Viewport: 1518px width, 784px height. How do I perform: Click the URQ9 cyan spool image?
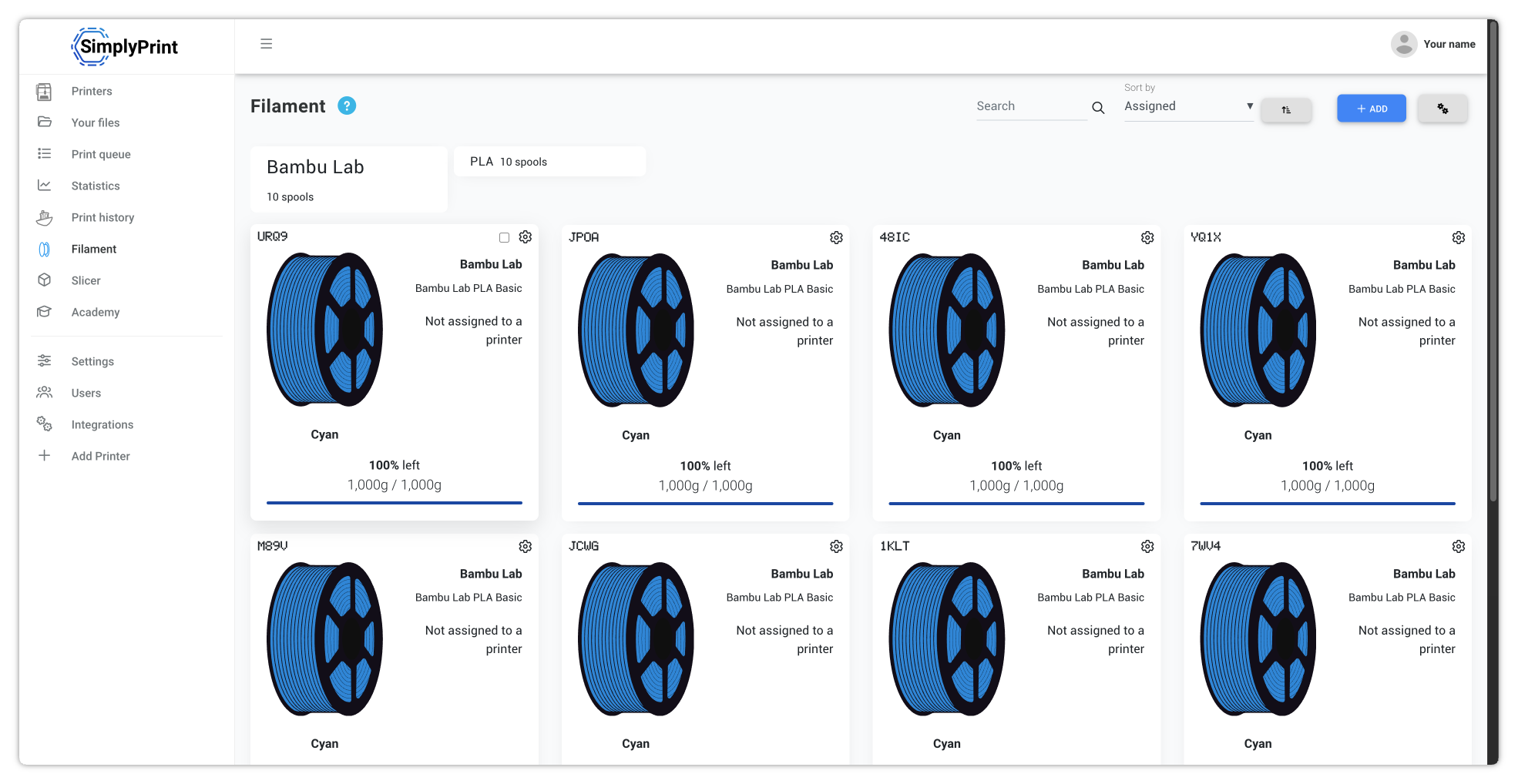click(x=325, y=330)
